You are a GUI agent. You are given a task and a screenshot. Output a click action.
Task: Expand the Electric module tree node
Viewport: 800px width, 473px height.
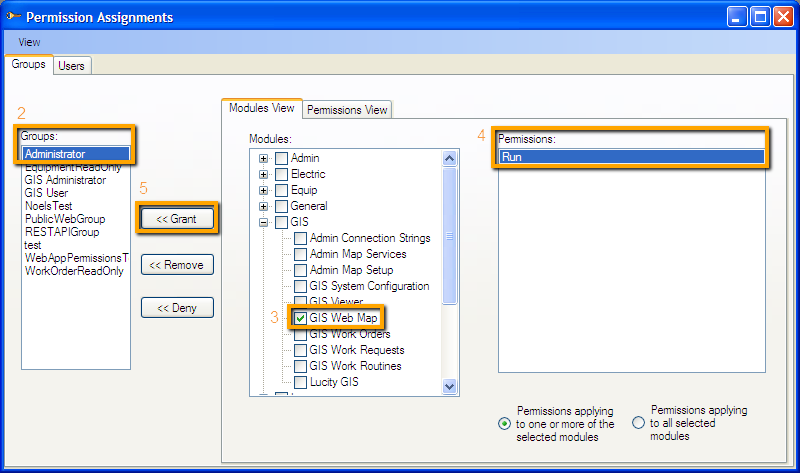(264, 174)
